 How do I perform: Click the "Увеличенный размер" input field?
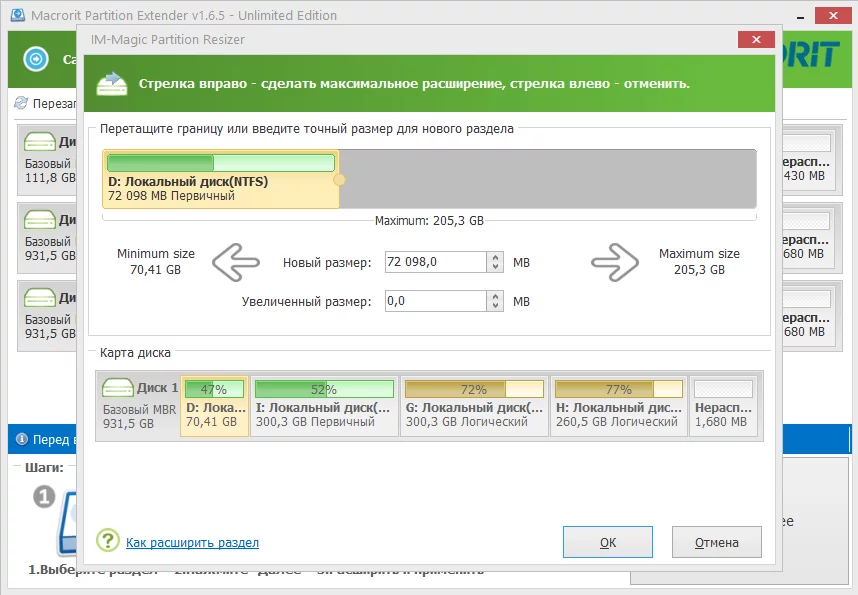click(x=436, y=301)
